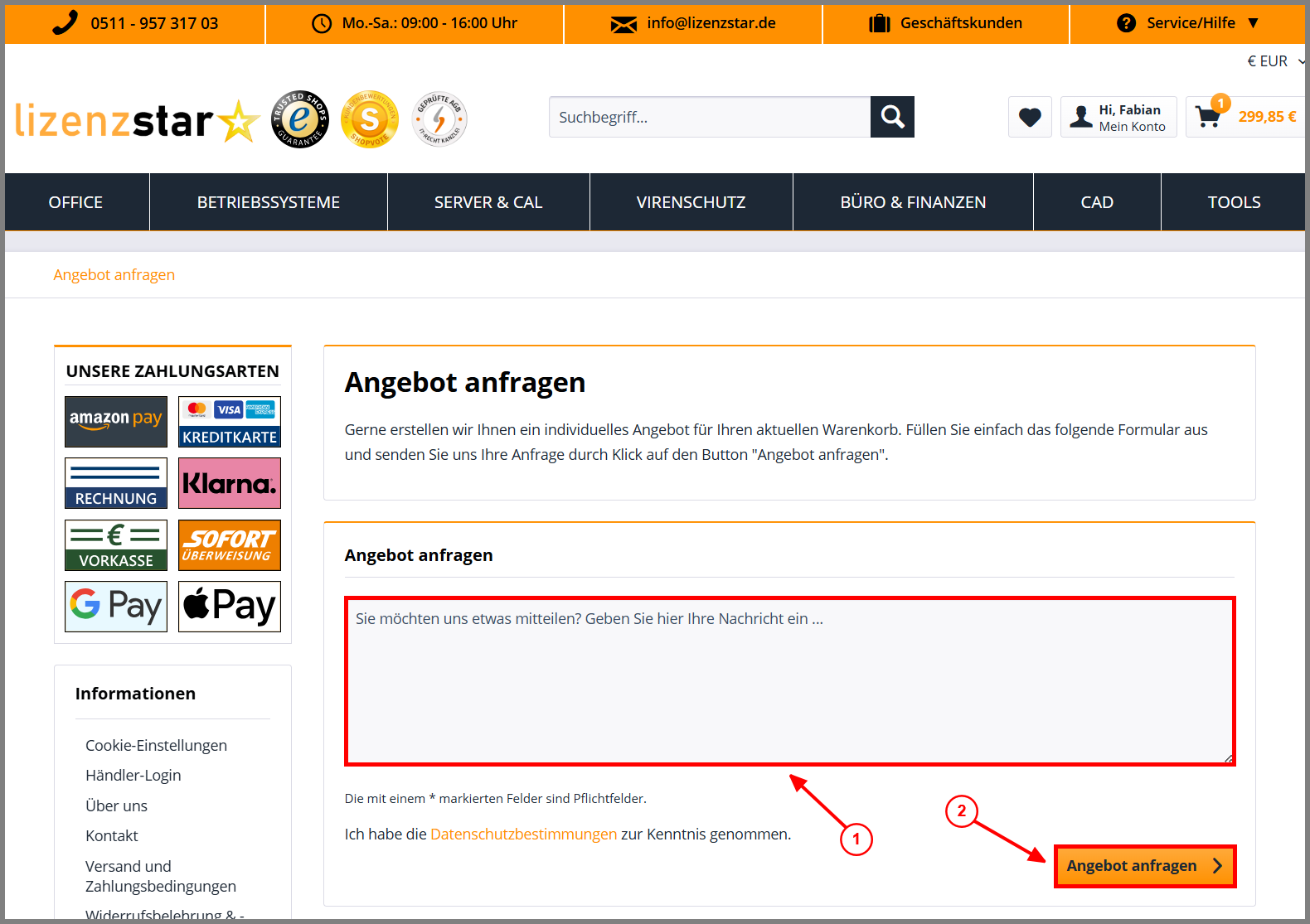Open the Händler-Login link
The image size is (1310, 924).
(133, 775)
